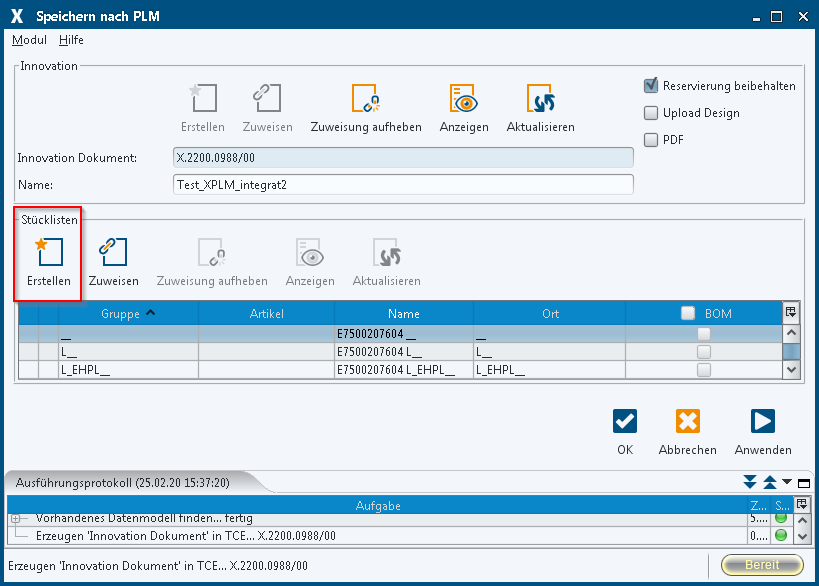The width and height of the screenshot is (819, 586).
Task: Enable the Upload Design checkbox
Action: (x=651, y=113)
